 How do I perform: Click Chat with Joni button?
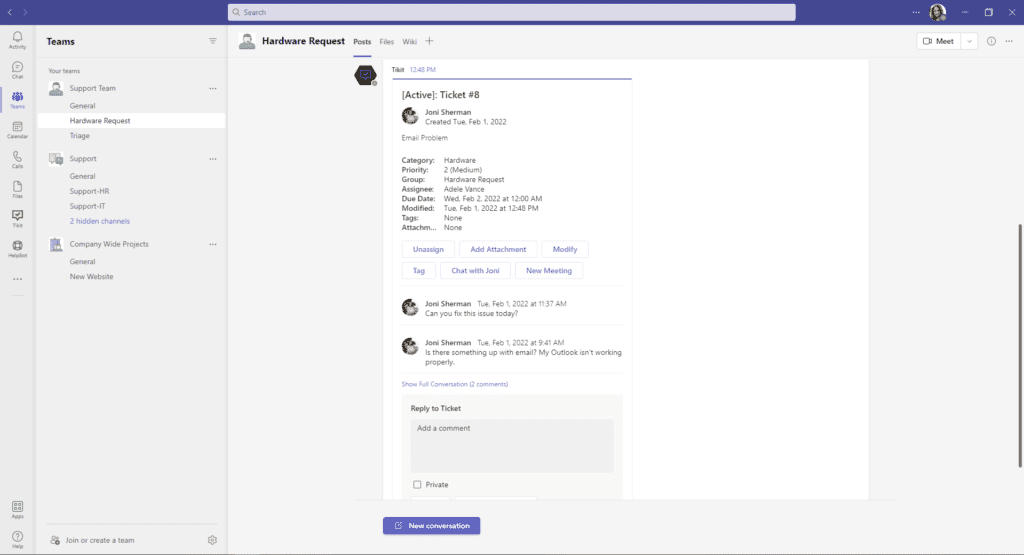coord(475,271)
